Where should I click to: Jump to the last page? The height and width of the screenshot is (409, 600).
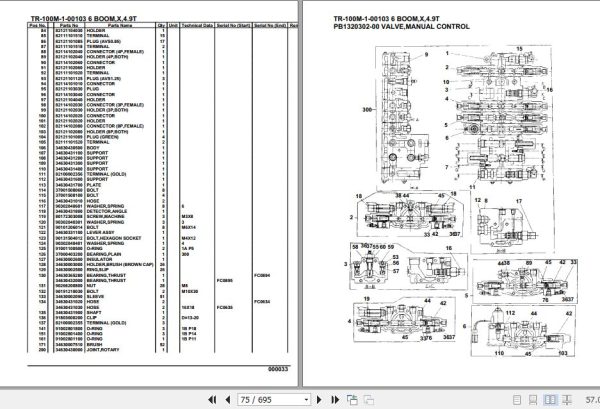tap(335, 400)
